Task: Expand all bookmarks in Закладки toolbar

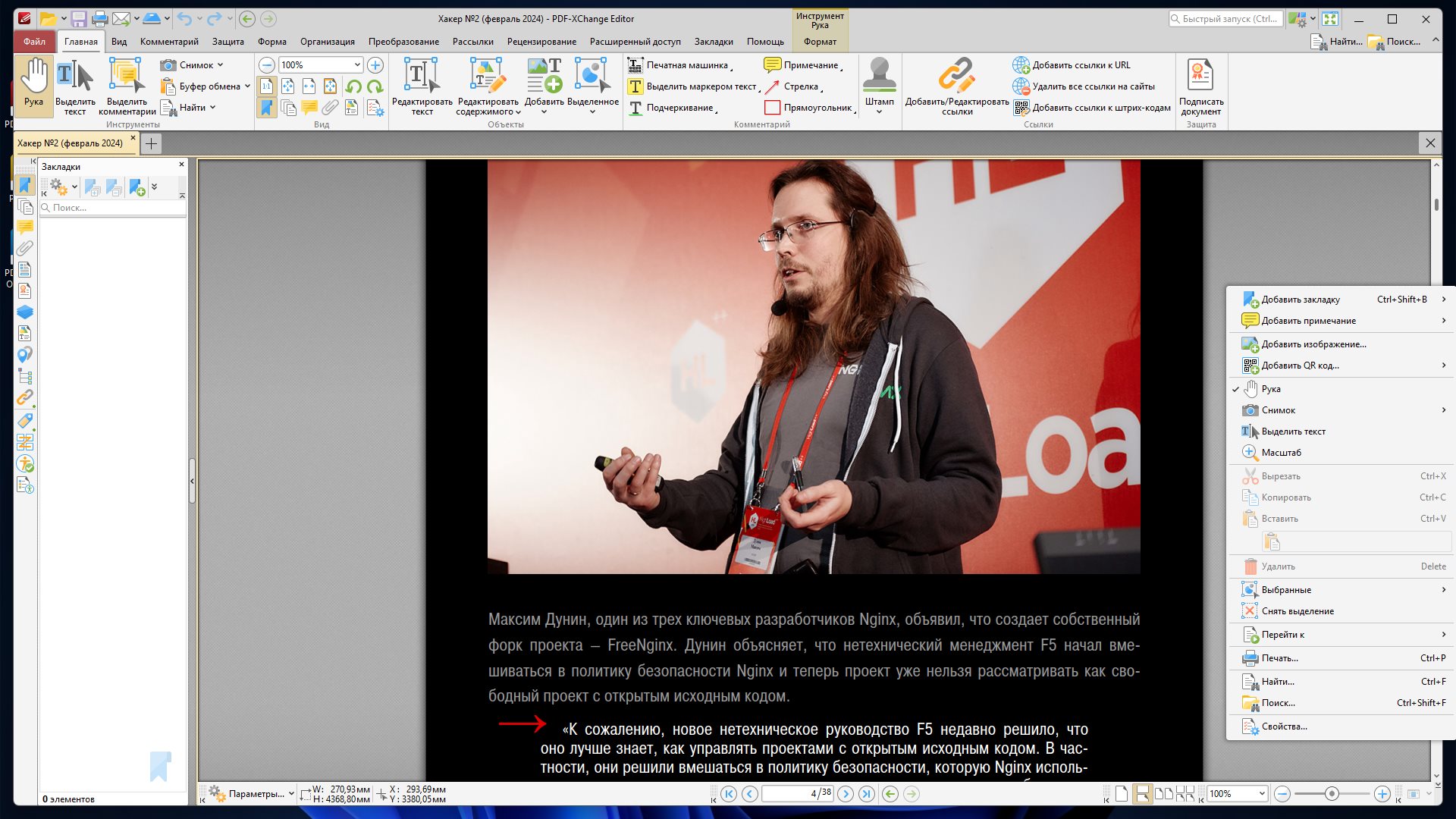Action: tap(93, 187)
